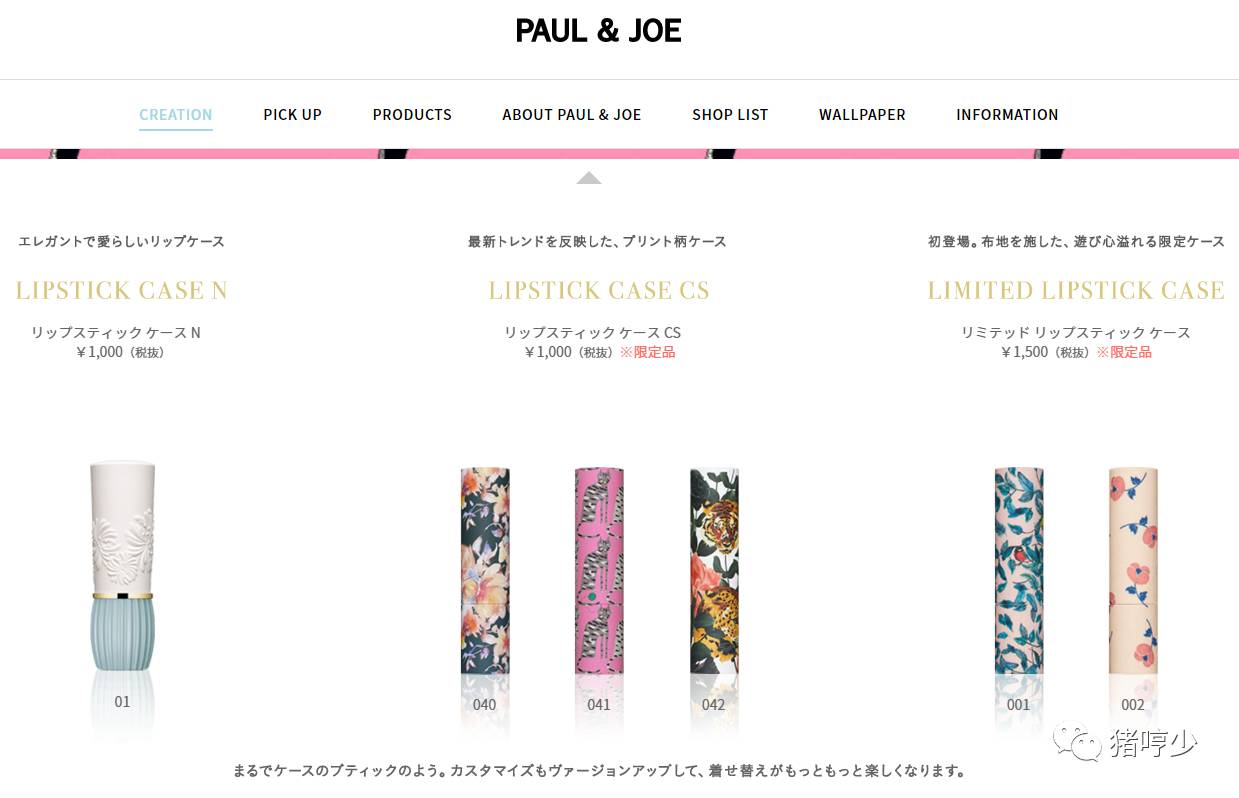Screen dimensions: 1239x798
Task: Click the pink banner strip
Action: click(619, 154)
